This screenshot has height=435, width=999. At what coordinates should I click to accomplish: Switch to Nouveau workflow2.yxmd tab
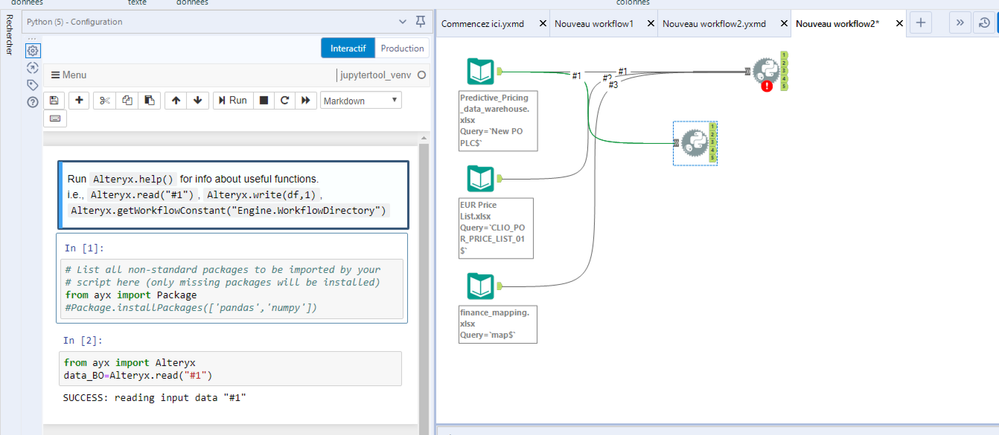tap(714, 23)
